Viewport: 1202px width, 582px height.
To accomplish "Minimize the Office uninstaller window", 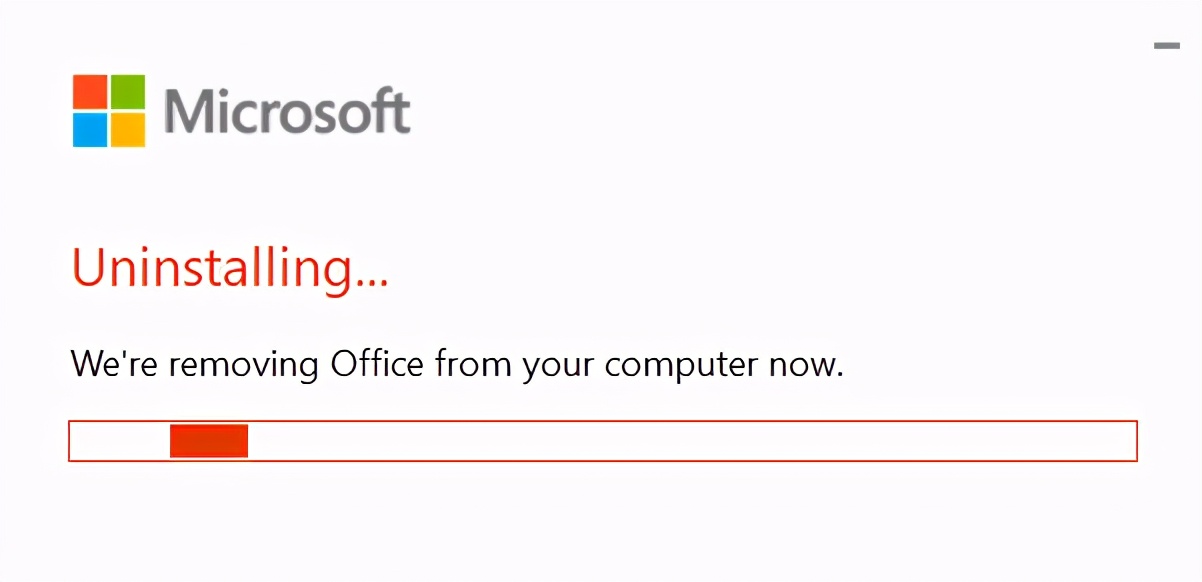I will tap(1166, 45).
